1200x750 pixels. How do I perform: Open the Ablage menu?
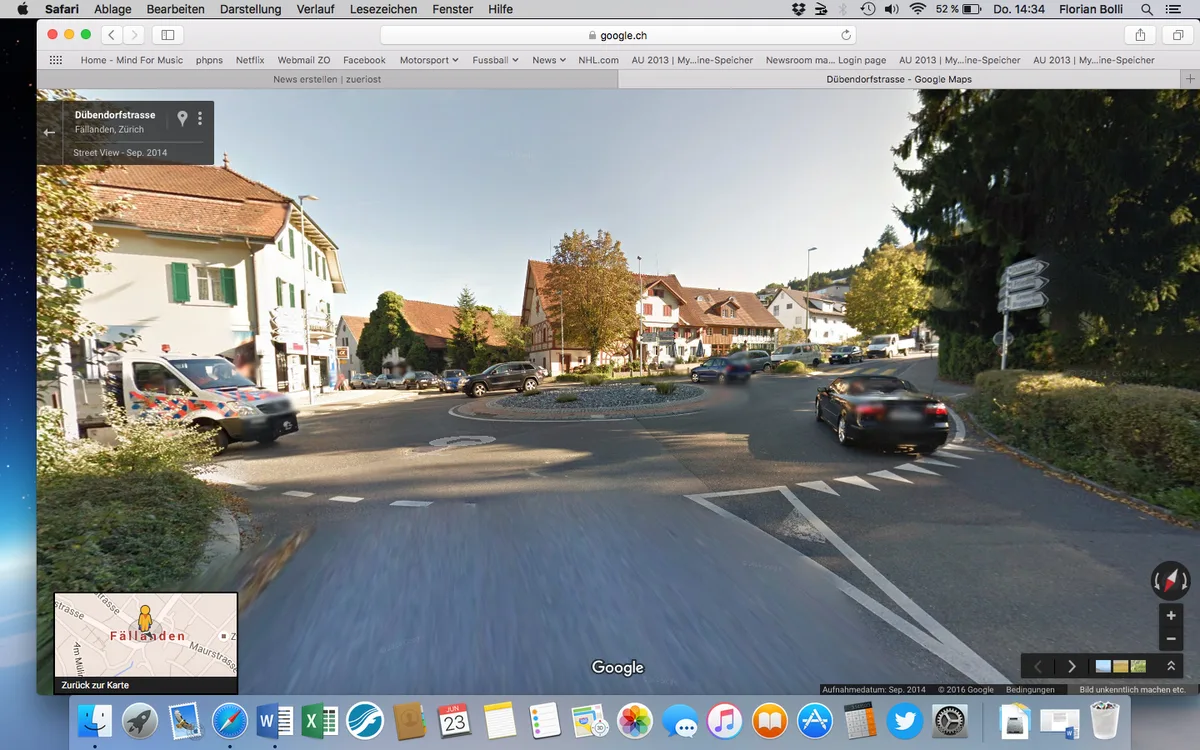click(112, 9)
